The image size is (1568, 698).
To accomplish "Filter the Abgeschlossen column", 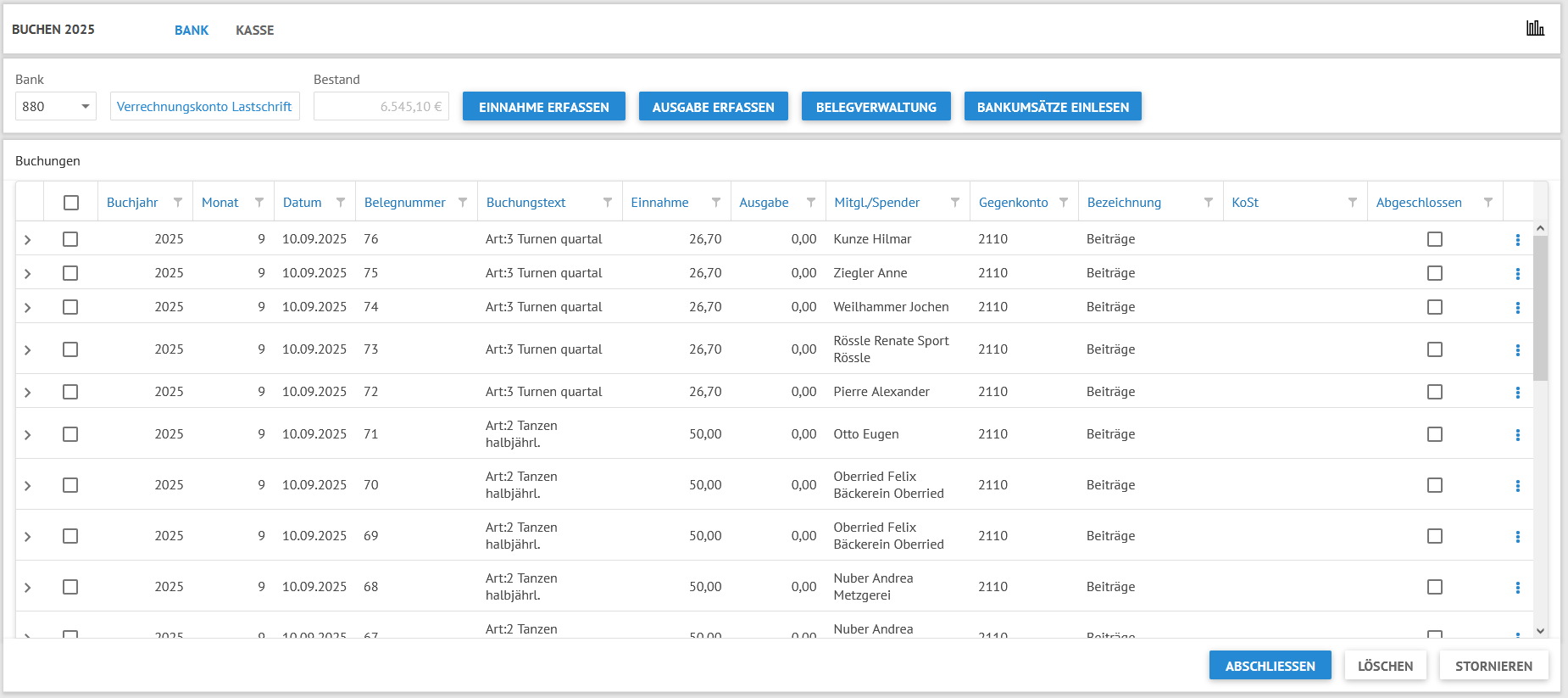I will point(1488,203).
